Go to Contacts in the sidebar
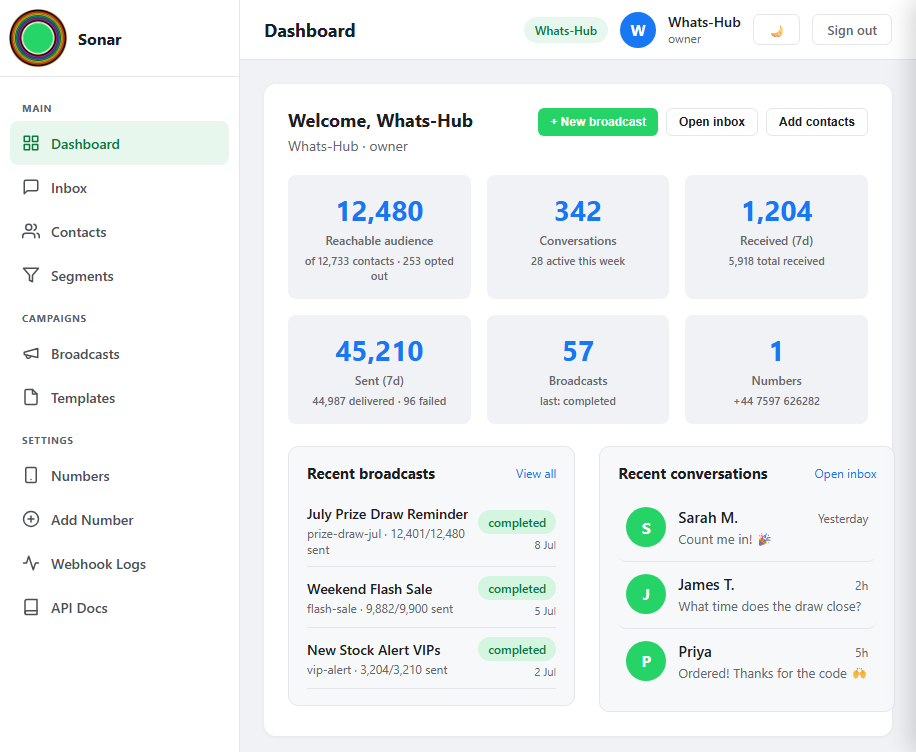 tap(119, 232)
